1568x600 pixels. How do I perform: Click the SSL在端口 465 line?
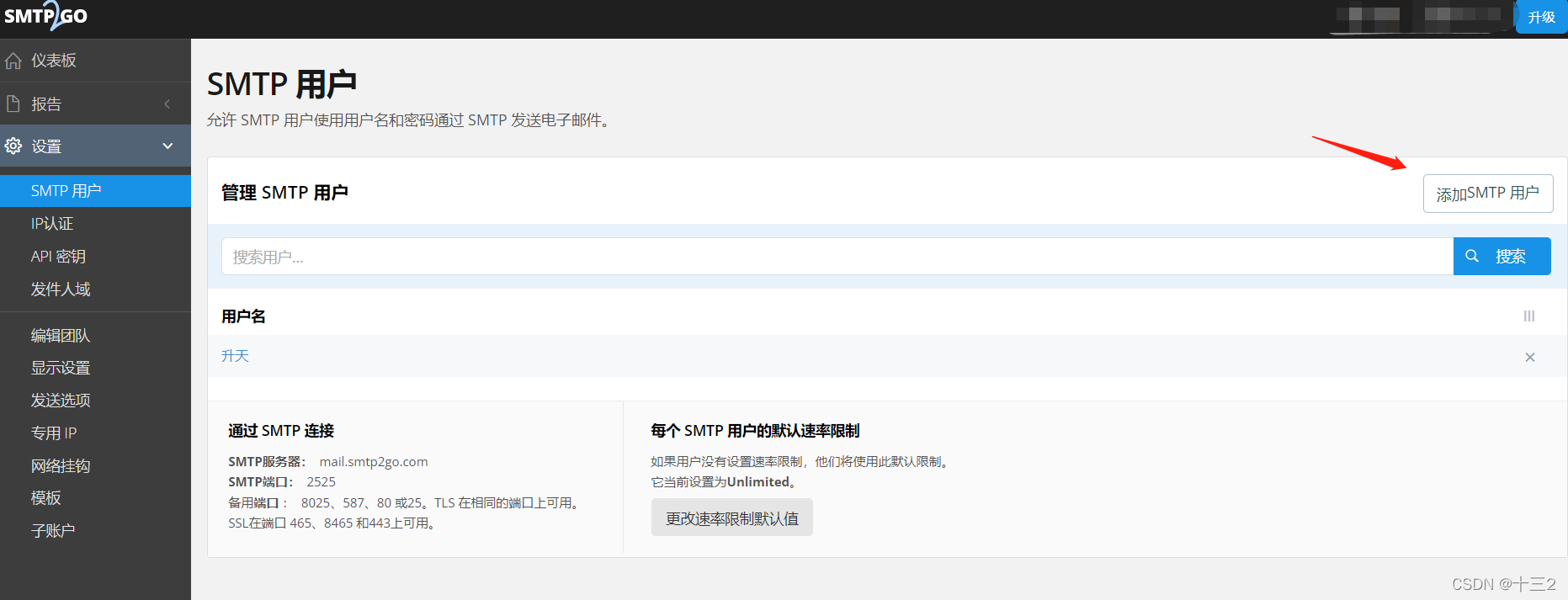333,523
